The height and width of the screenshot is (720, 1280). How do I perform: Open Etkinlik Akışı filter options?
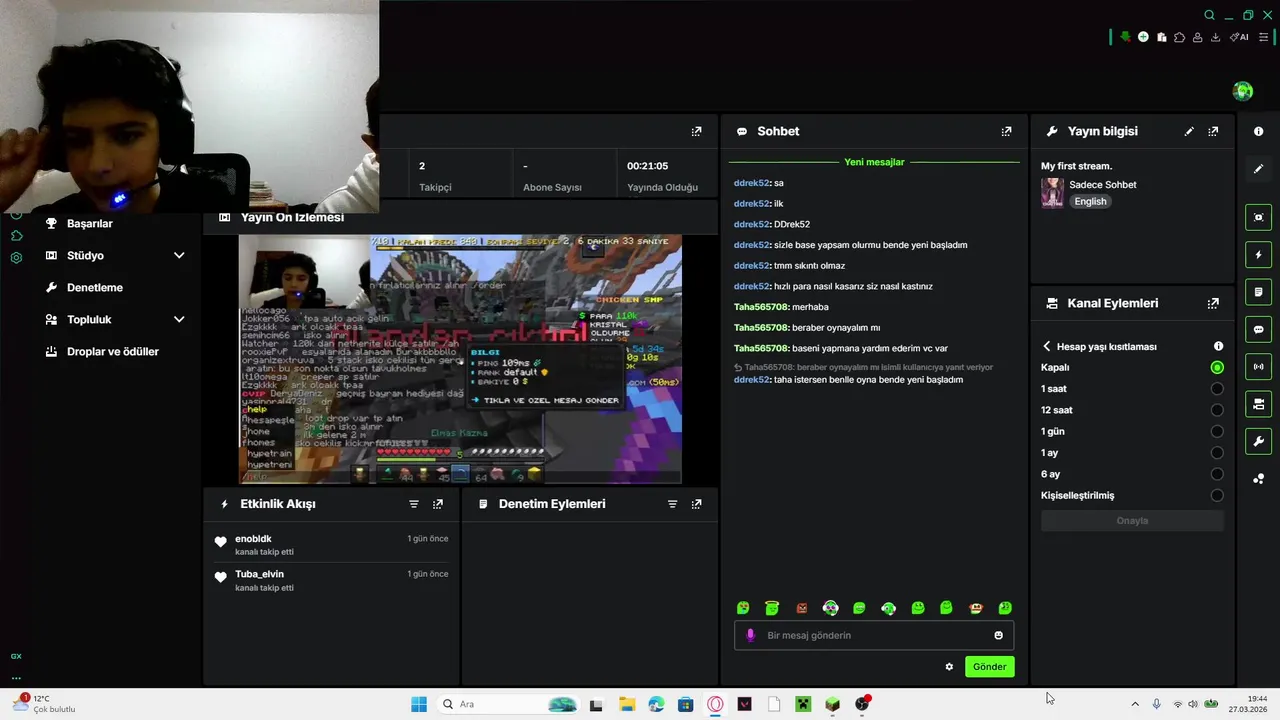coord(414,504)
